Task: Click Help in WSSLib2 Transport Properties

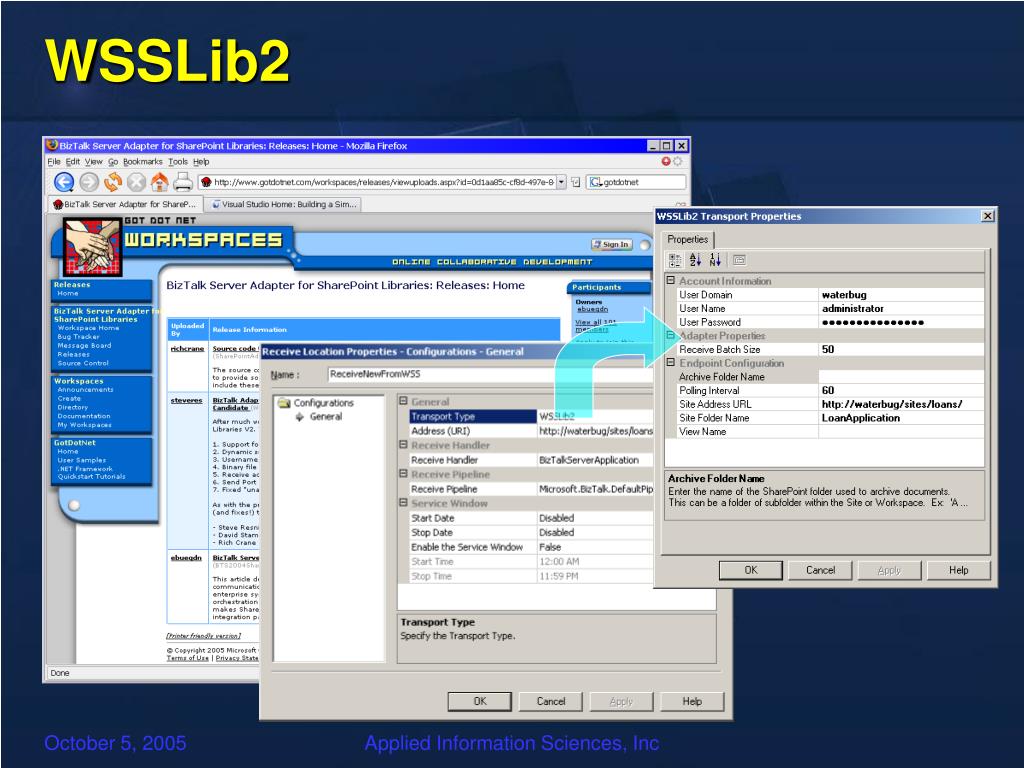Action: click(x=959, y=570)
